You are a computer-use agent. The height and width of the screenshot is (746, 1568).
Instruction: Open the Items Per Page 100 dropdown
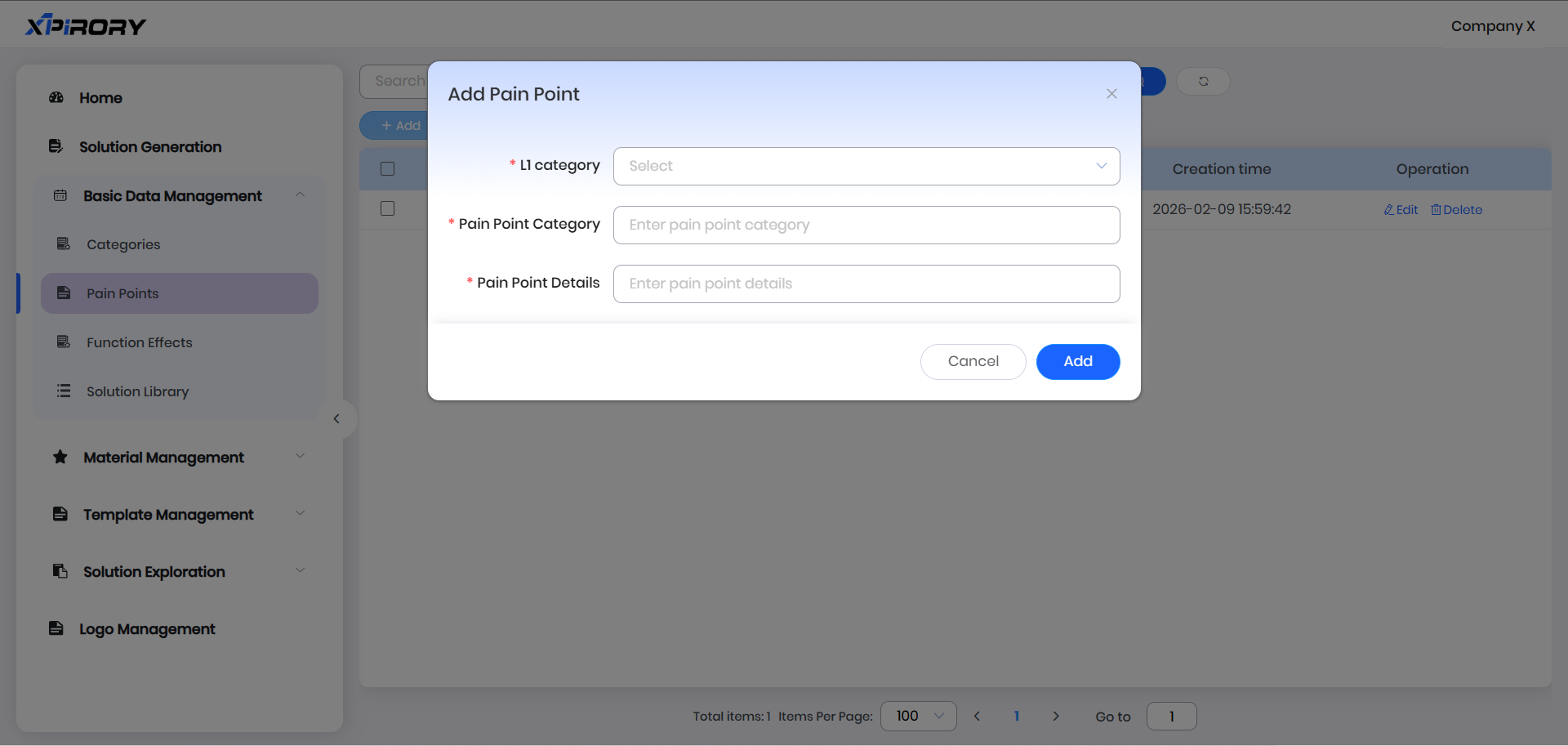(918, 716)
